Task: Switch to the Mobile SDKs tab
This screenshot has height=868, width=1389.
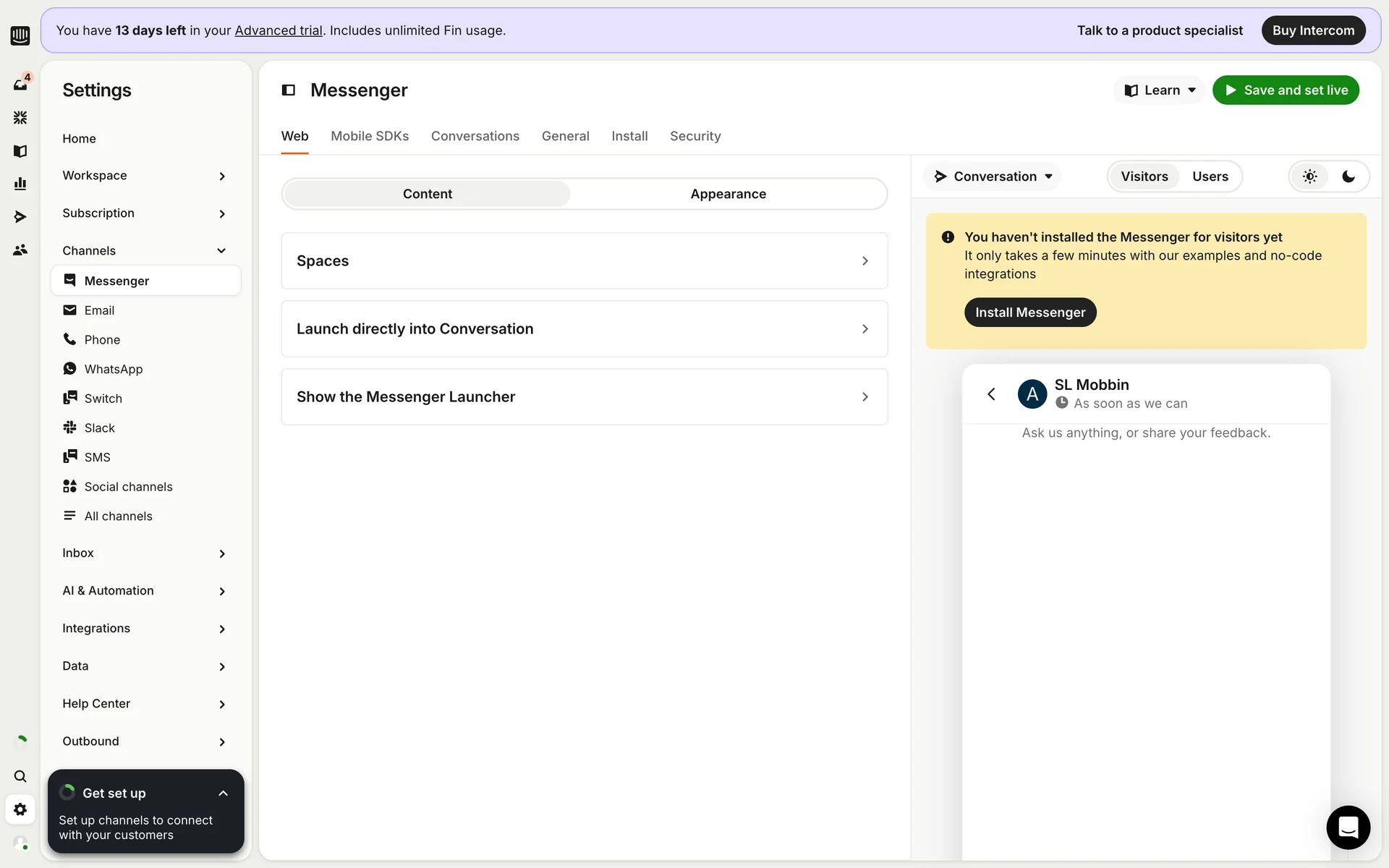Action: pos(370,136)
